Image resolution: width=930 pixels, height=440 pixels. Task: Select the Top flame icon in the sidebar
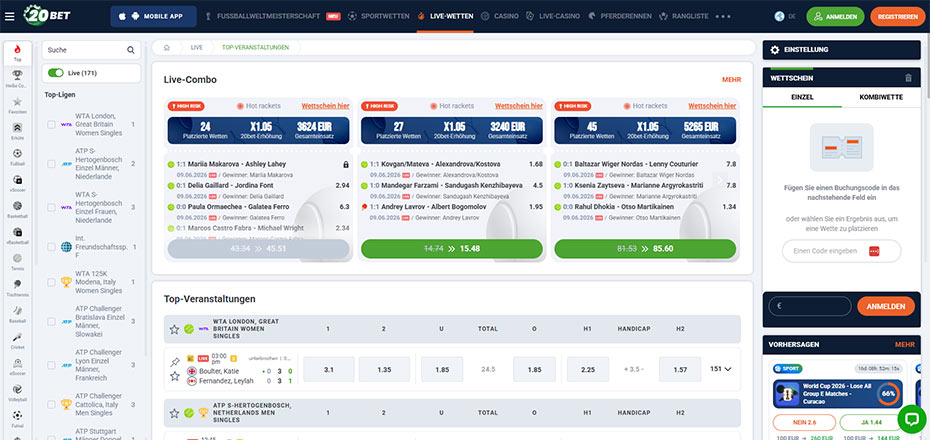pos(18,52)
